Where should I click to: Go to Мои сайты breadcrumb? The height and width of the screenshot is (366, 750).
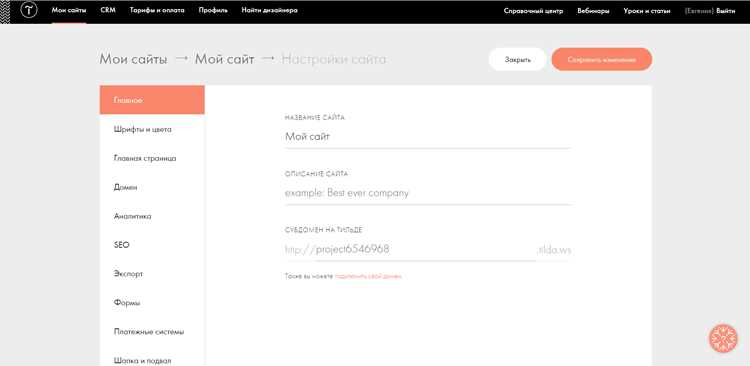click(133, 60)
